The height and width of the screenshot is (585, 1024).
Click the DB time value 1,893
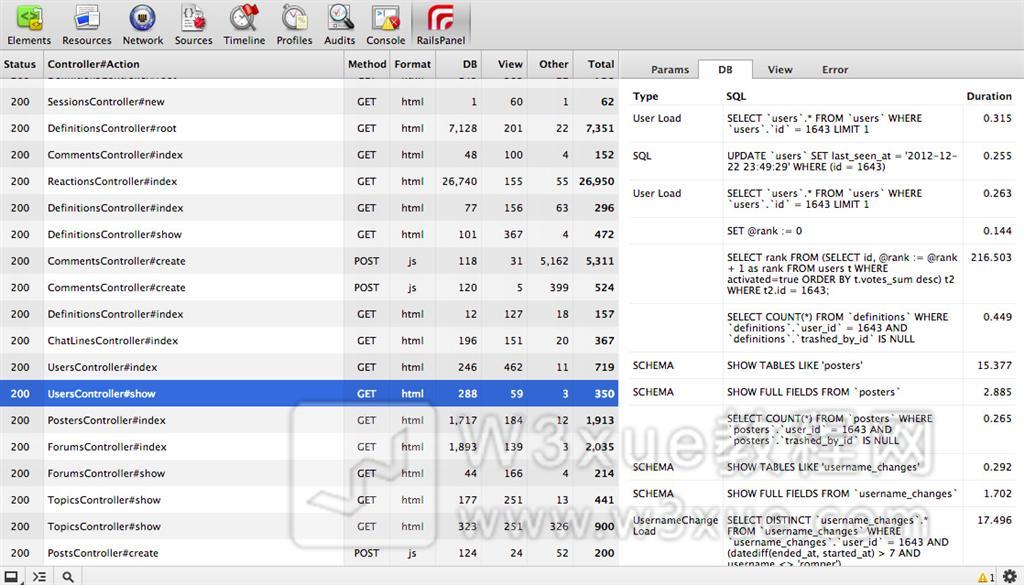click(462, 447)
